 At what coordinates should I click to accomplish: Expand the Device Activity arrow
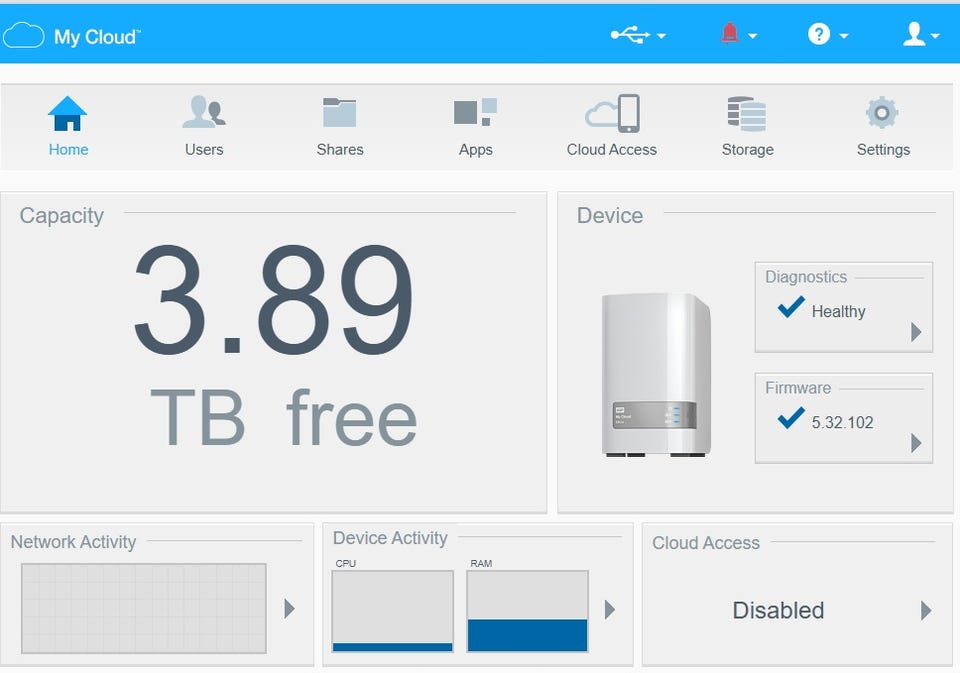coord(609,609)
